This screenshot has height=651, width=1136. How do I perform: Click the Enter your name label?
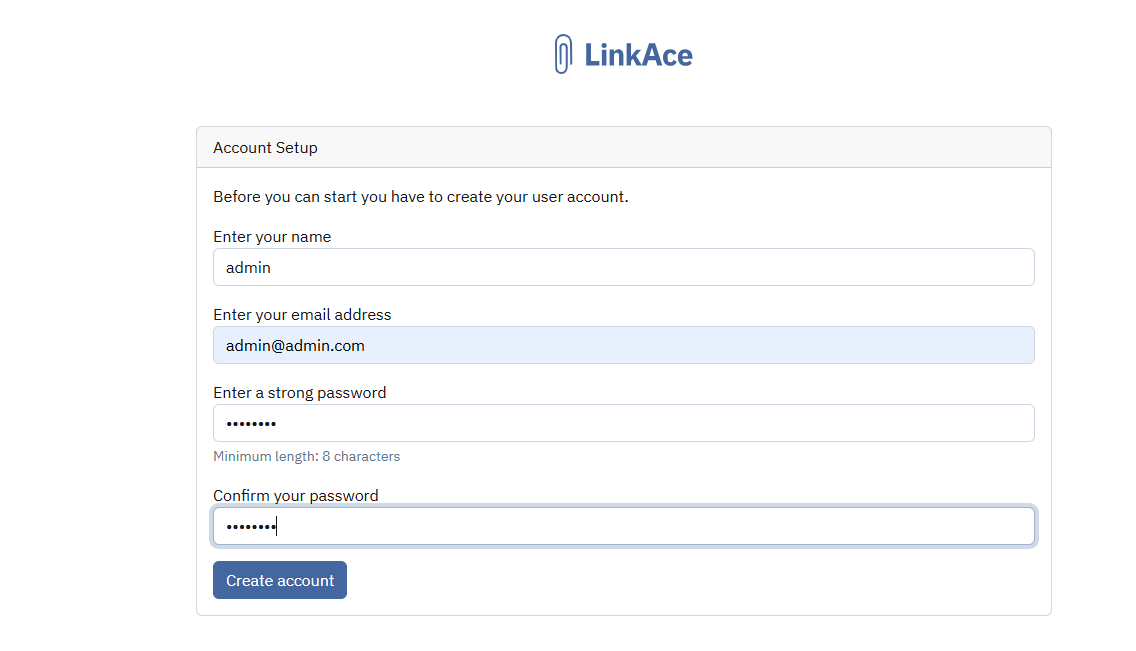[272, 237]
